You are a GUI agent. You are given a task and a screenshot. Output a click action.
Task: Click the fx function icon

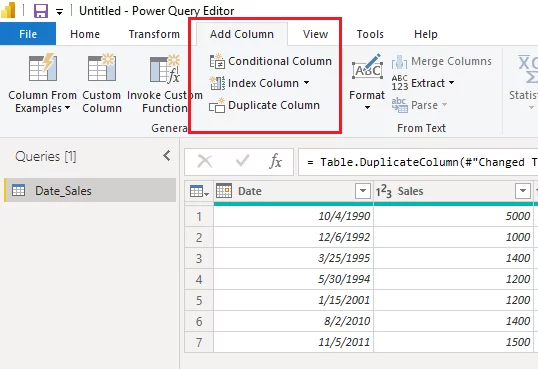point(276,161)
